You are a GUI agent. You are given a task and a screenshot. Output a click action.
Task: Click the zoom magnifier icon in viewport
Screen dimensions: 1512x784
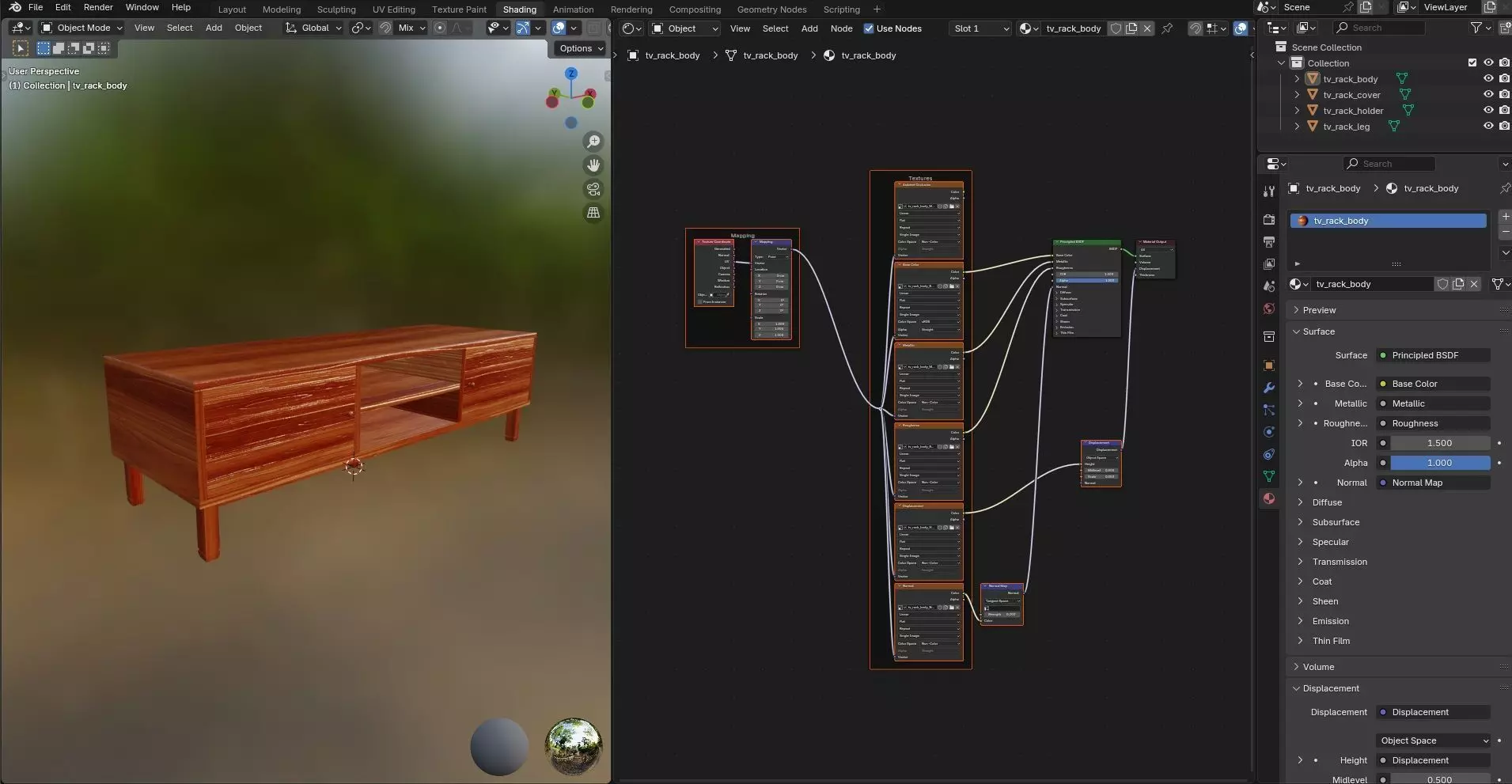click(x=593, y=142)
